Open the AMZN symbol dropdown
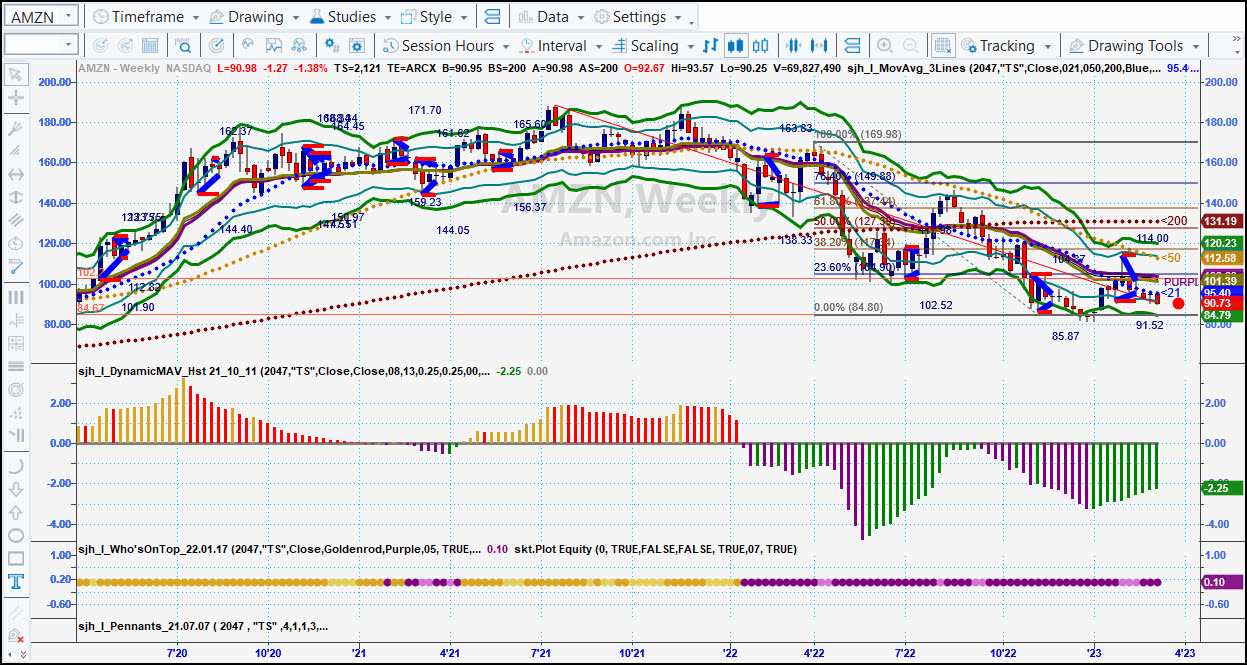 pyautogui.click(x=69, y=17)
